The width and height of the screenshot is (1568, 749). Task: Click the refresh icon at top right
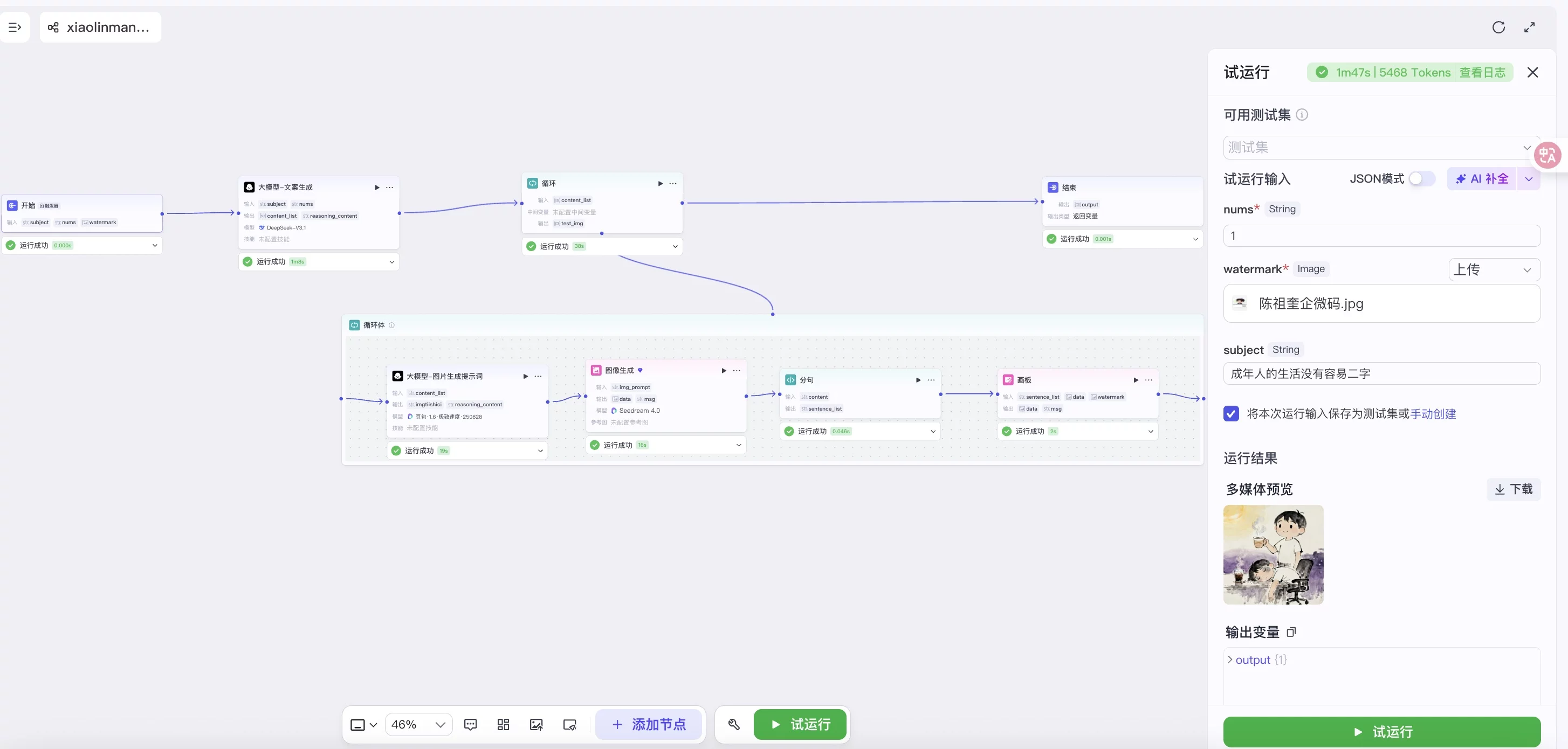click(1498, 27)
